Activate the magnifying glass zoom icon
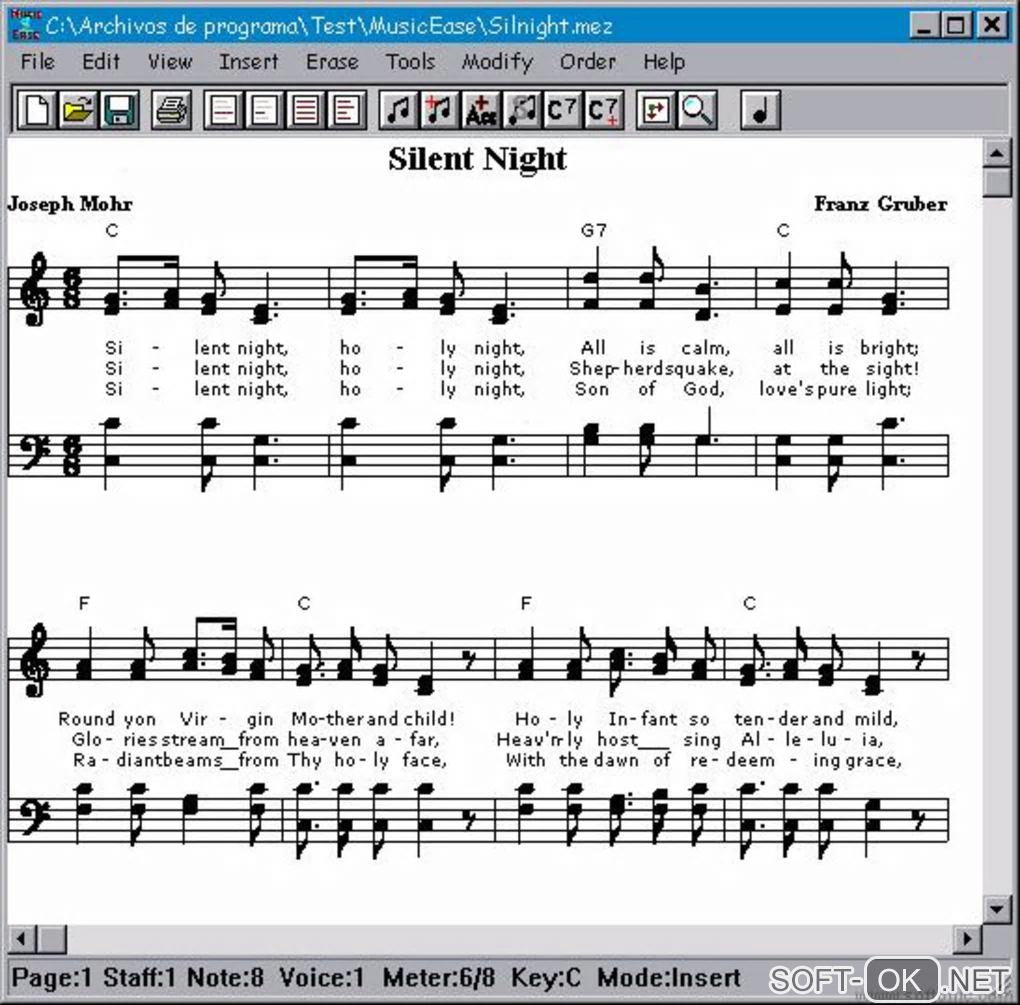The image size is (1020, 1005). (697, 110)
